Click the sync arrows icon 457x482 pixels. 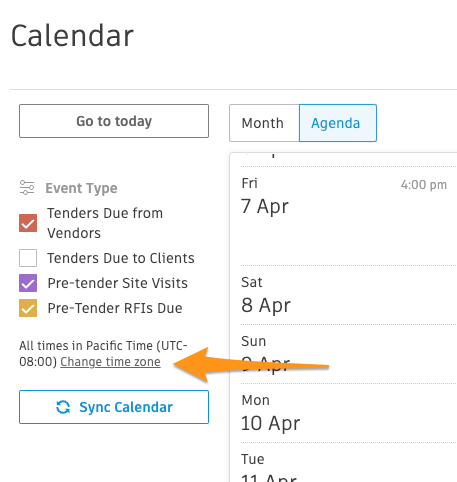[63, 407]
